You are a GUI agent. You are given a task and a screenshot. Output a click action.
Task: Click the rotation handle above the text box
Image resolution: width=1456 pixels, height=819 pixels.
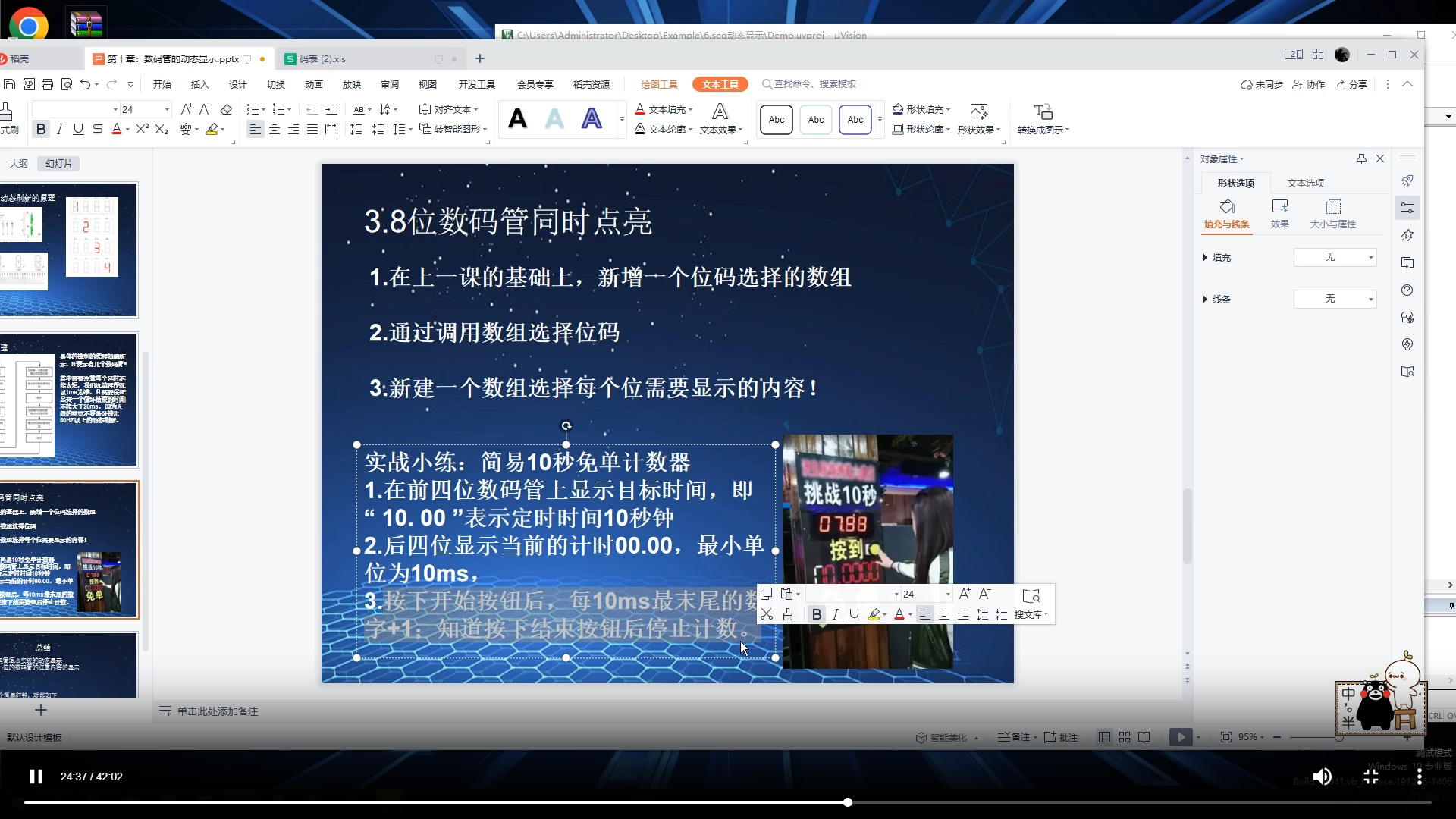pos(566,426)
